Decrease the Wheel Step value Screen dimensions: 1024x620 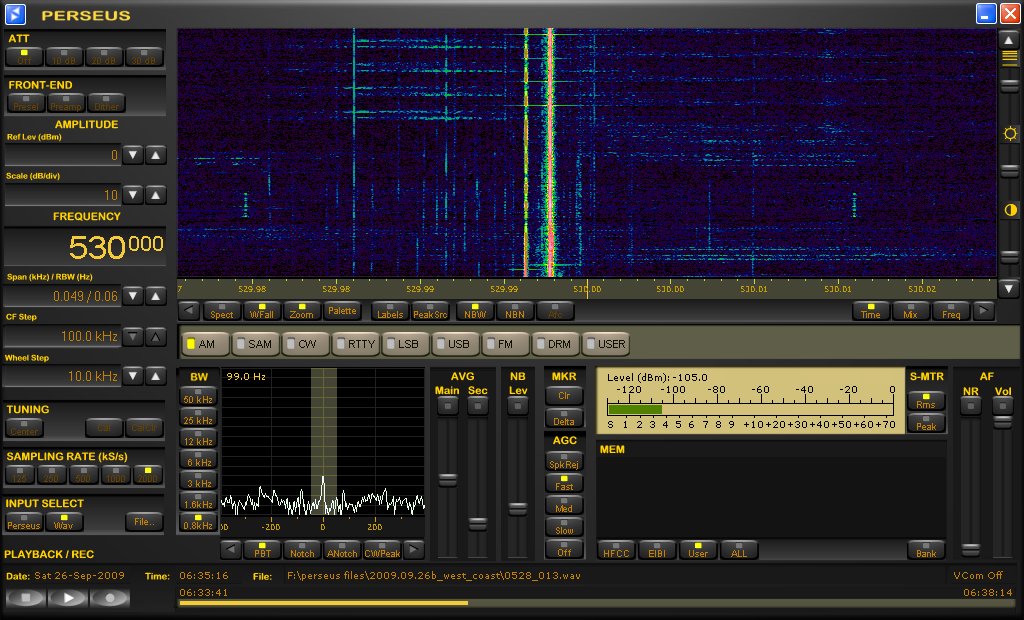tap(133, 376)
